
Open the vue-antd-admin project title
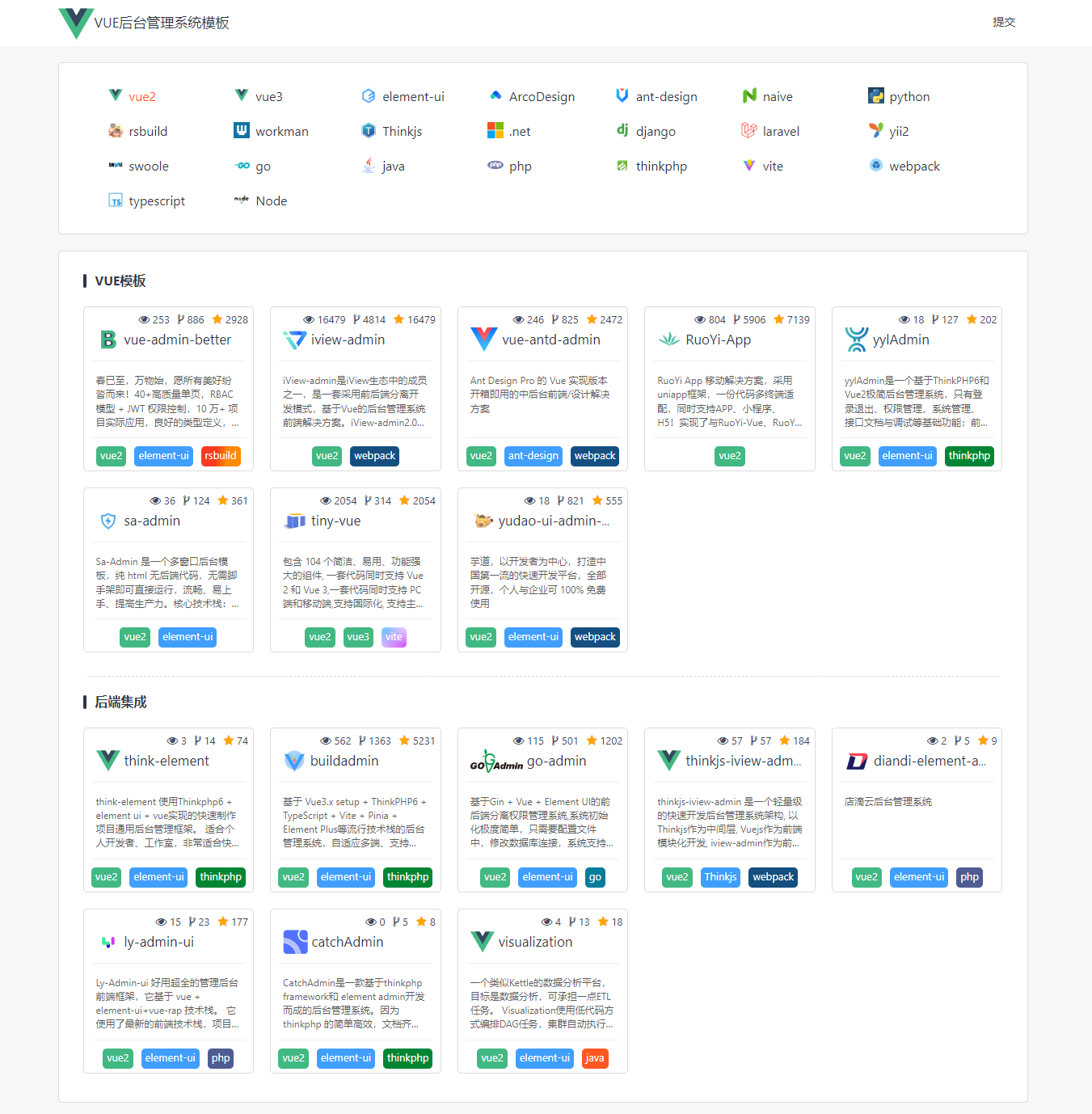click(x=551, y=340)
